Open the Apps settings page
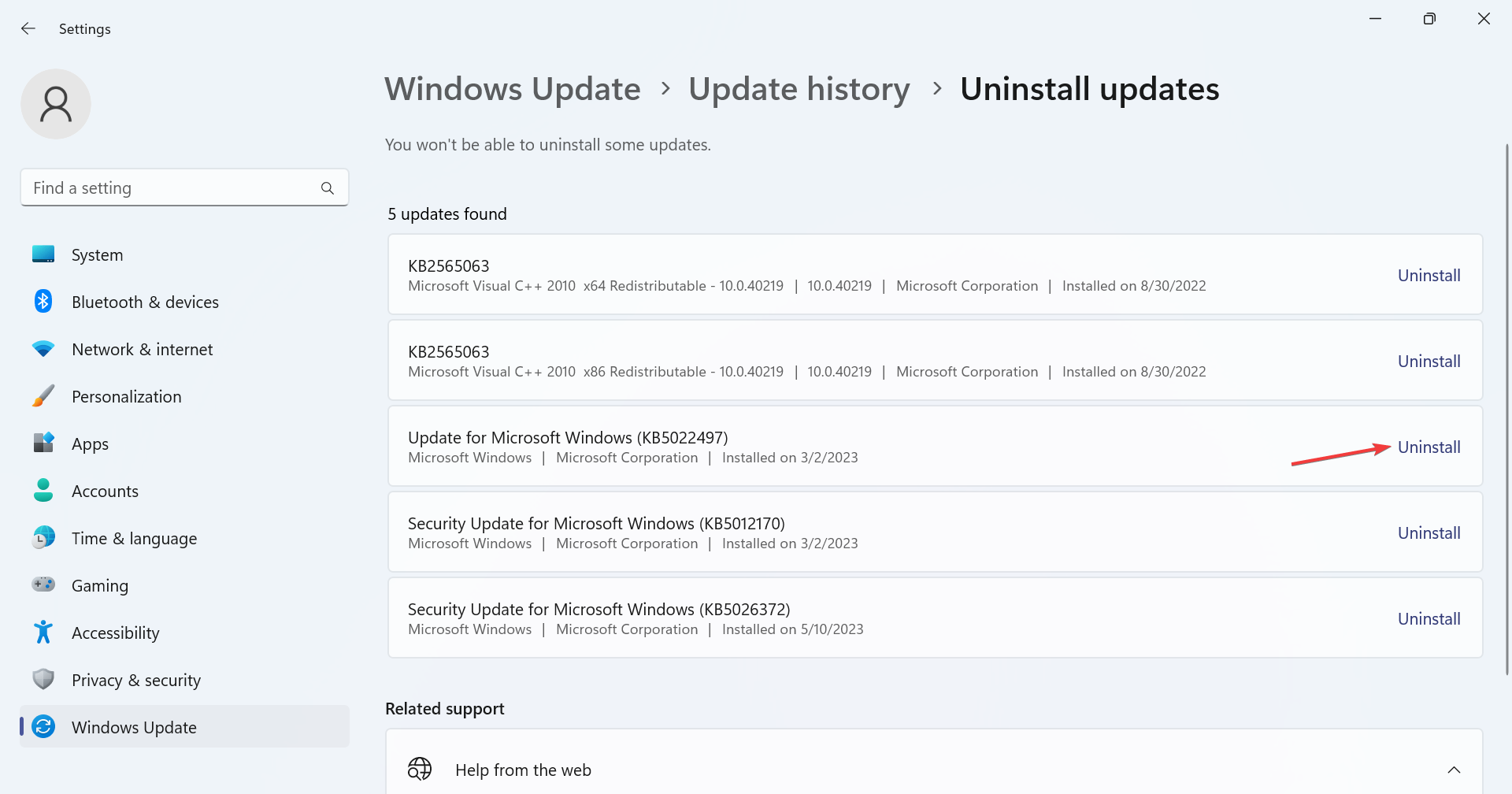Image resolution: width=1512 pixels, height=794 pixels. tap(90, 444)
